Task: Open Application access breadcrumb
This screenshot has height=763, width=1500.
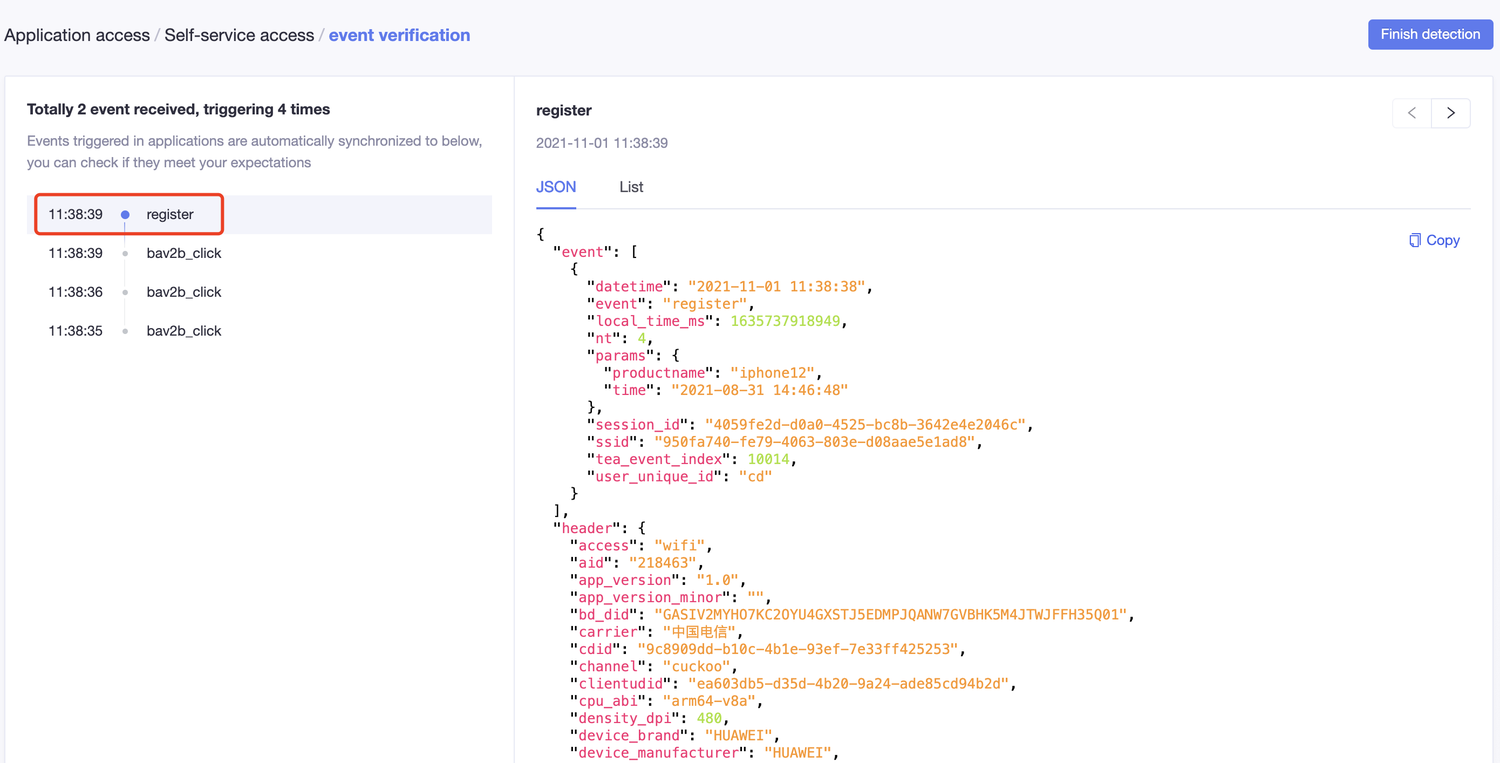Action: 77,35
